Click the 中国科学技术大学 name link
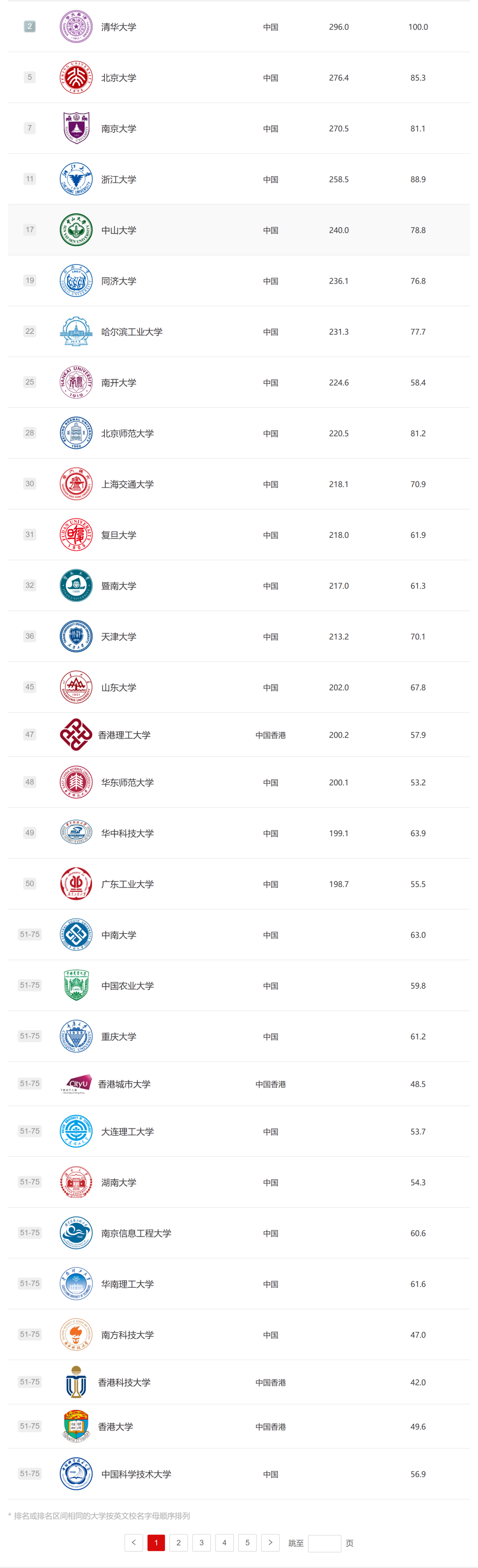 pos(136,1474)
